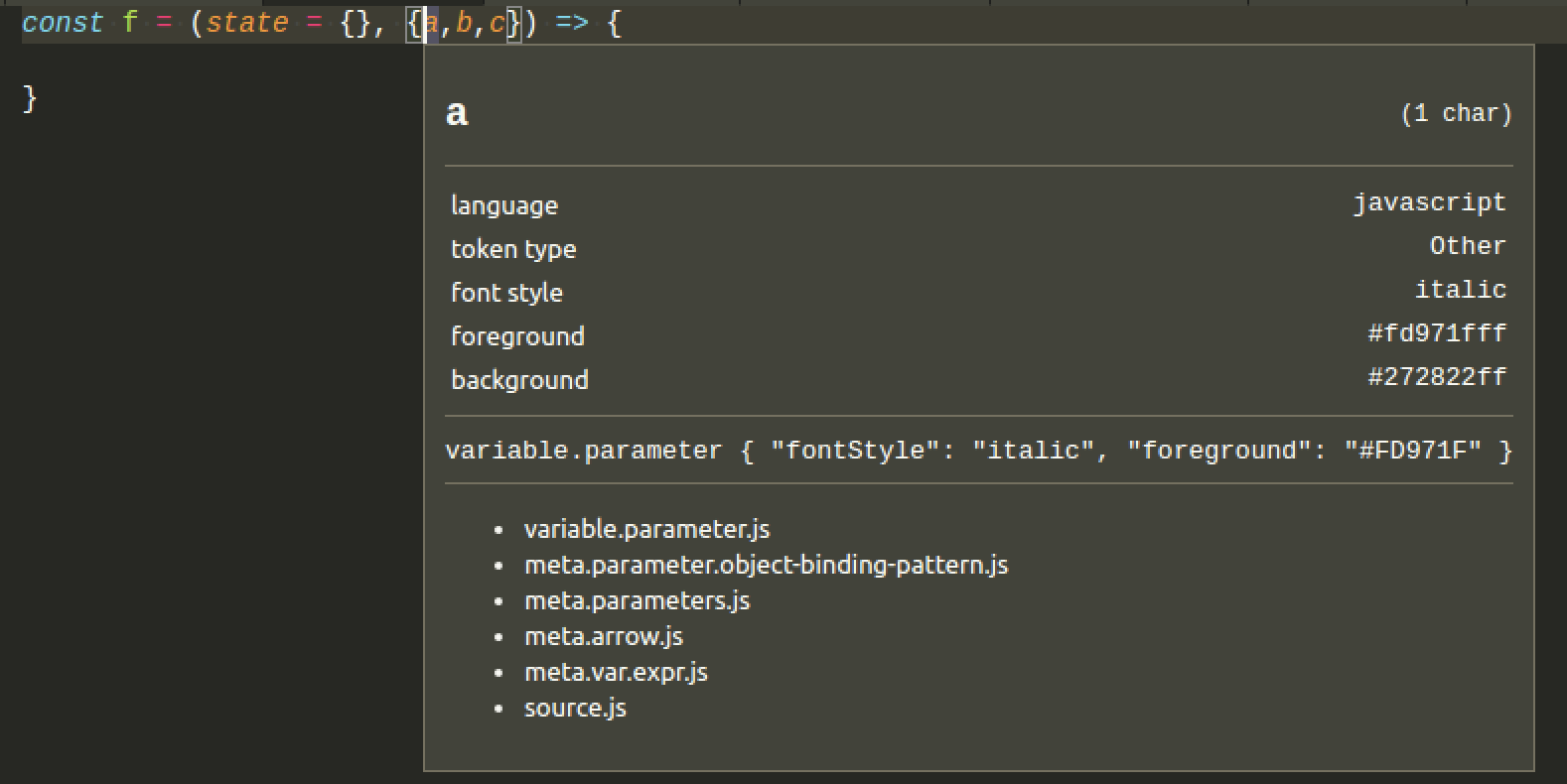This screenshot has height=784, width=1567.
Task: Click background color value #272822ff
Action: [x=1437, y=377]
